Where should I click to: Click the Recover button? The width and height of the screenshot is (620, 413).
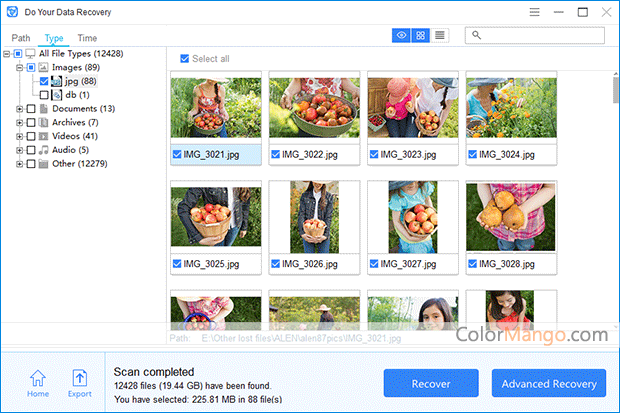[431, 384]
